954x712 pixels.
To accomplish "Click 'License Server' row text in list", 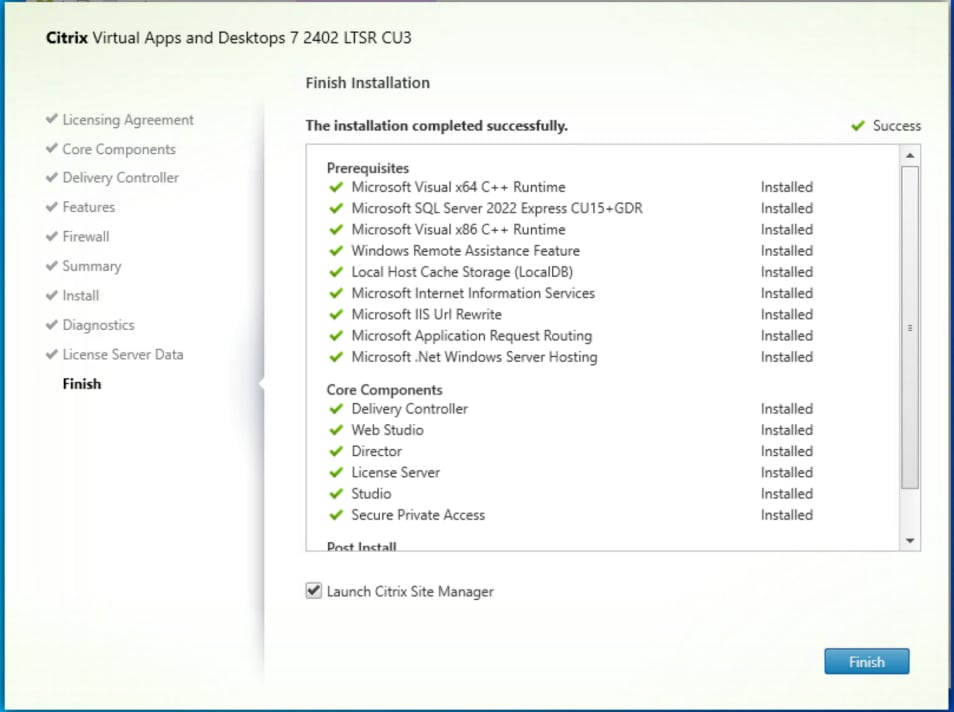I will click(395, 473).
